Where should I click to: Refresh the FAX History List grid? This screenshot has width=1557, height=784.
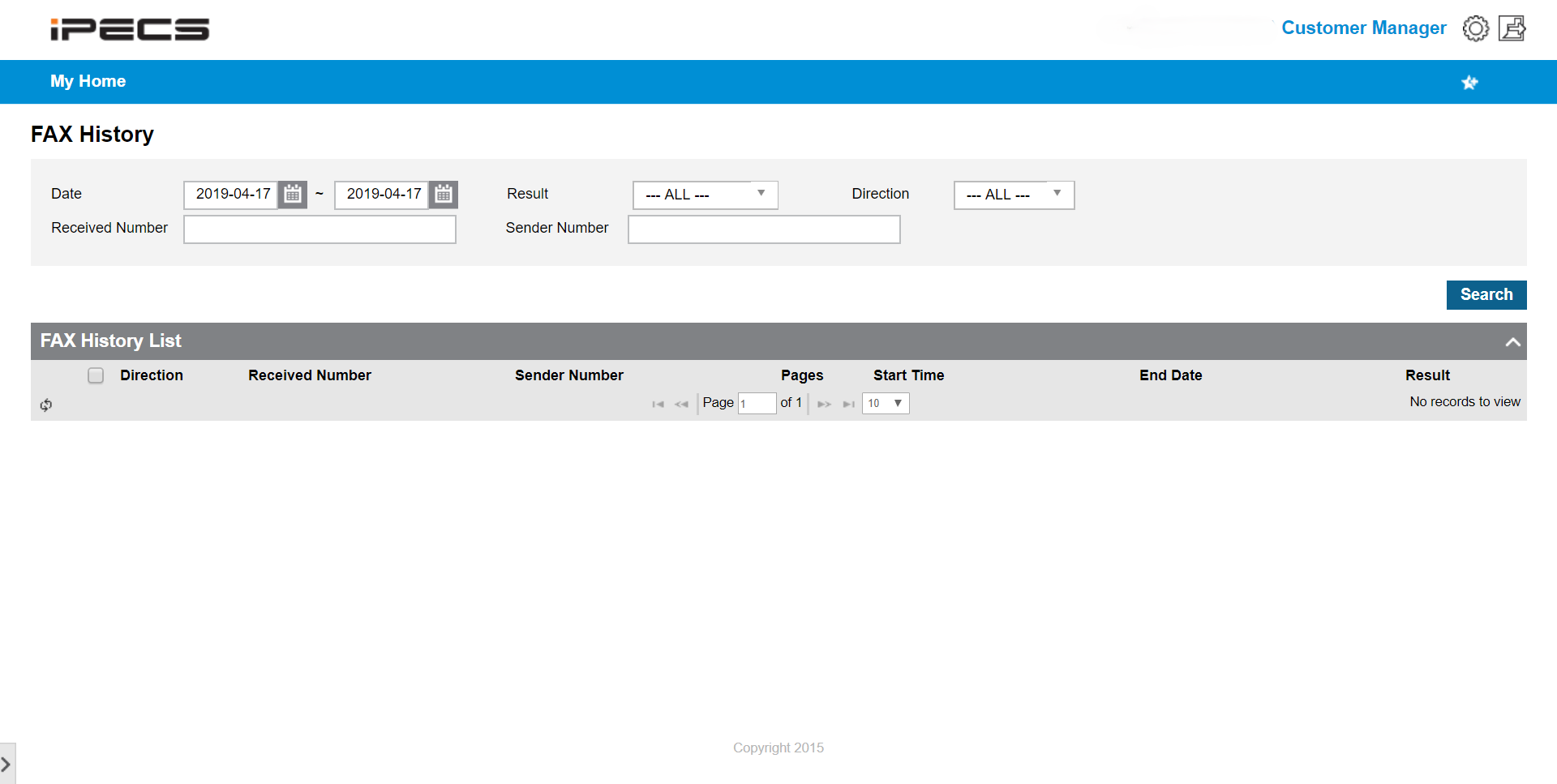[46, 405]
